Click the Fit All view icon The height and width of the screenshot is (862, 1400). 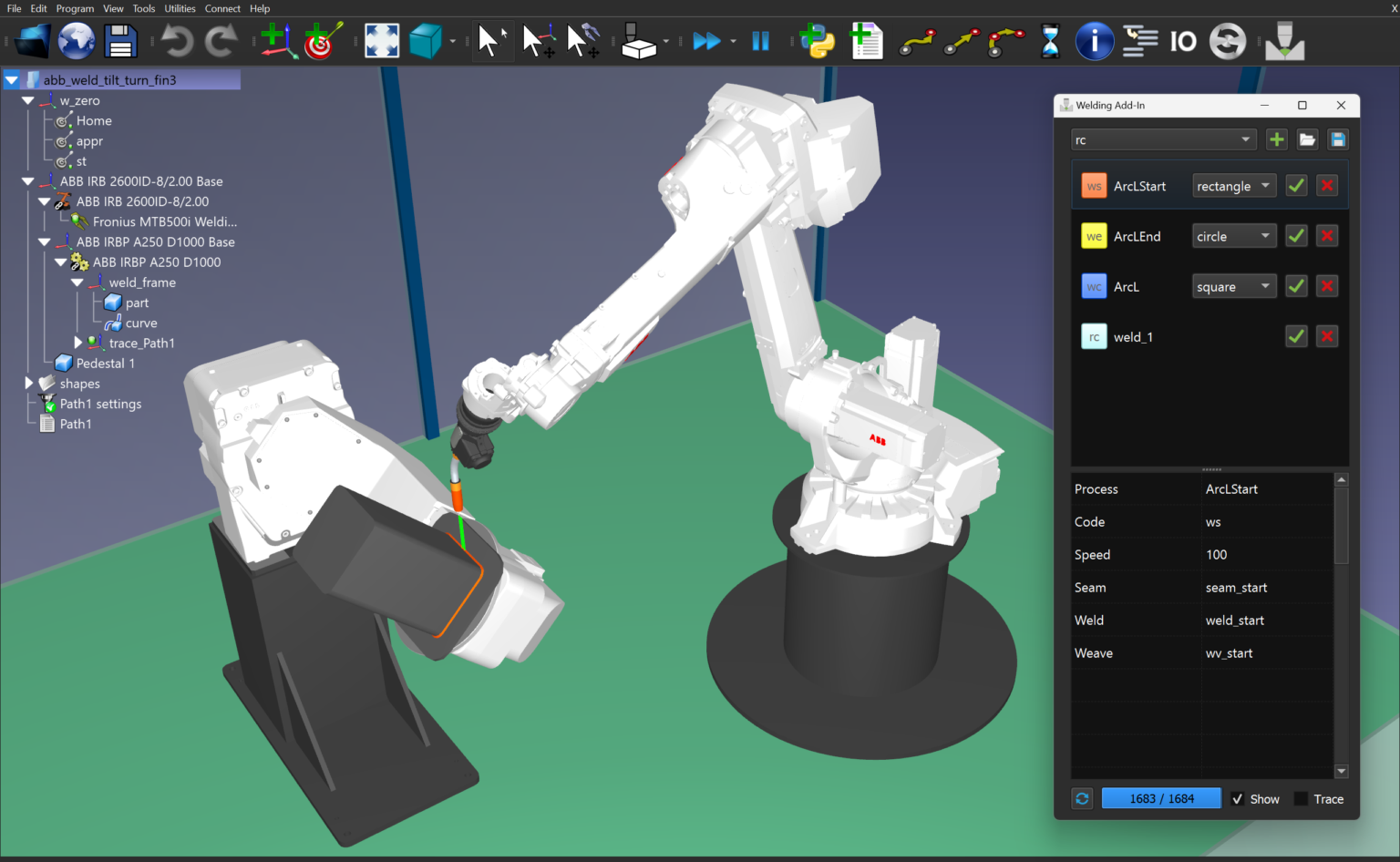click(x=381, y=40)
